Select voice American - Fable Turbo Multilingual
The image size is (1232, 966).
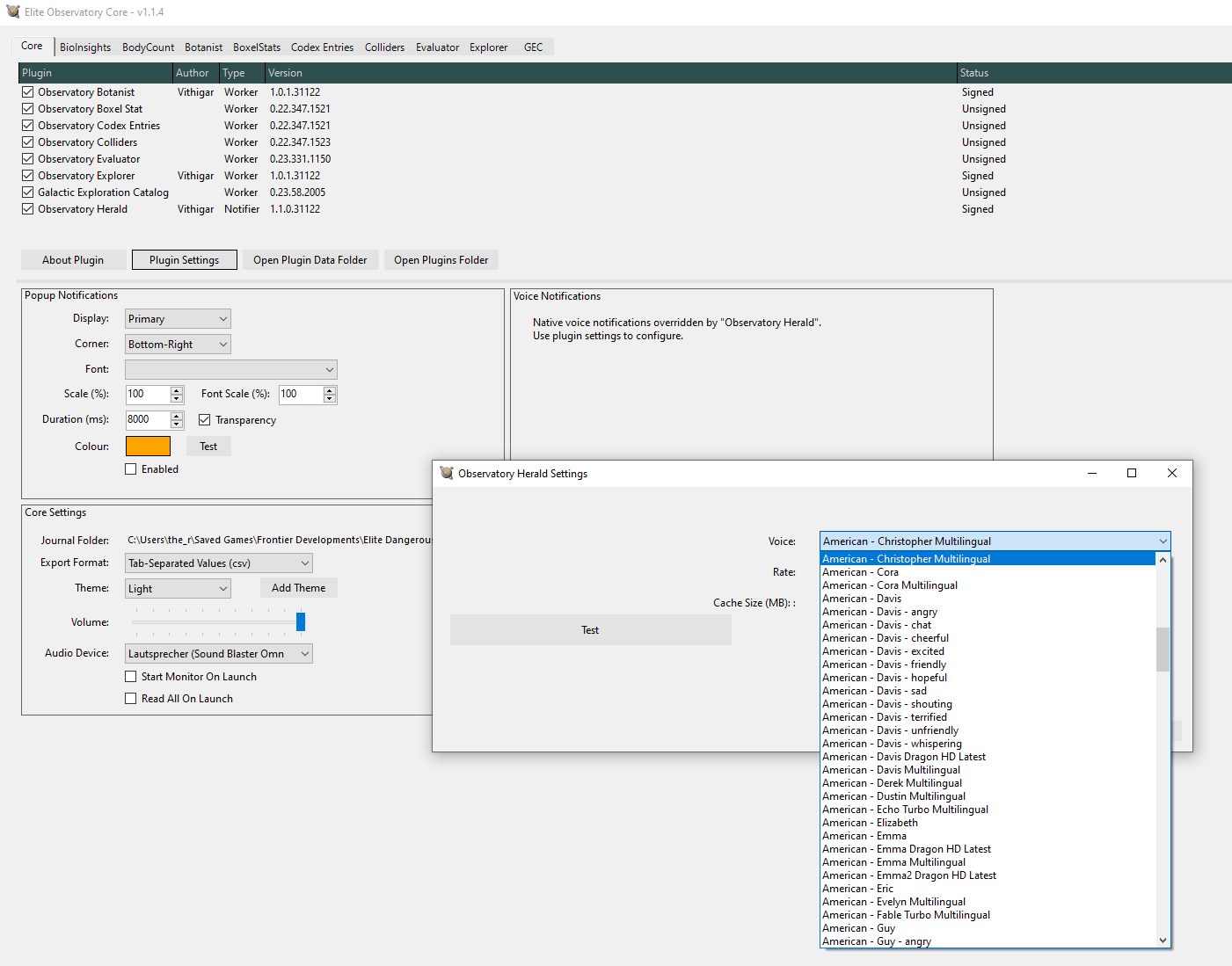coord(988,915)
